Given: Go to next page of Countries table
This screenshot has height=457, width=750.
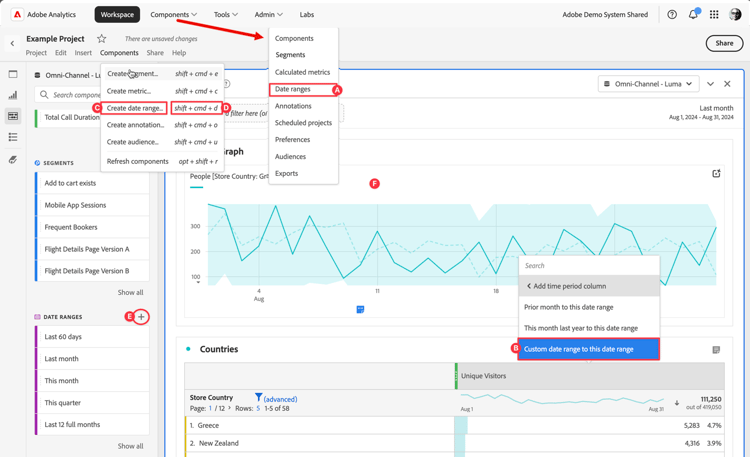Looking at the screenshot, I should tap(230, 408).
